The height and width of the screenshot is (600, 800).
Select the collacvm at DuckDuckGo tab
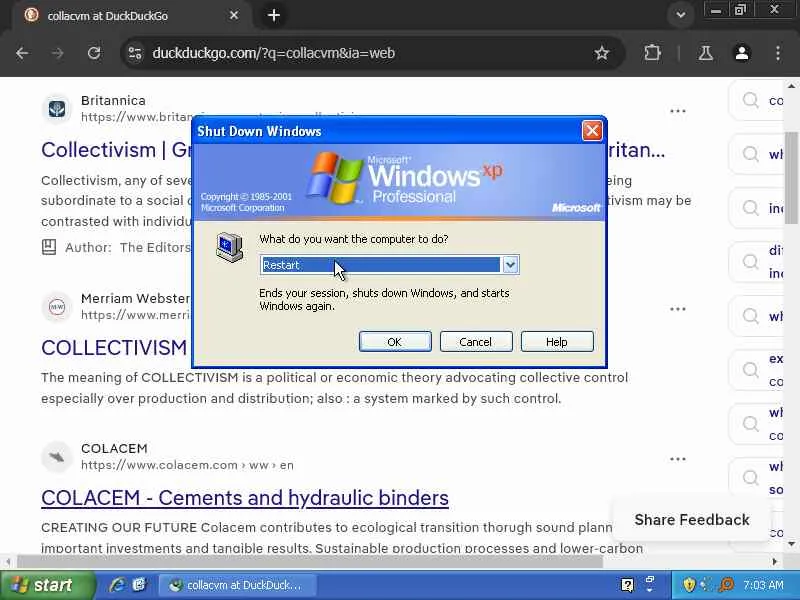pyautogui.click(x=131, y=16)
